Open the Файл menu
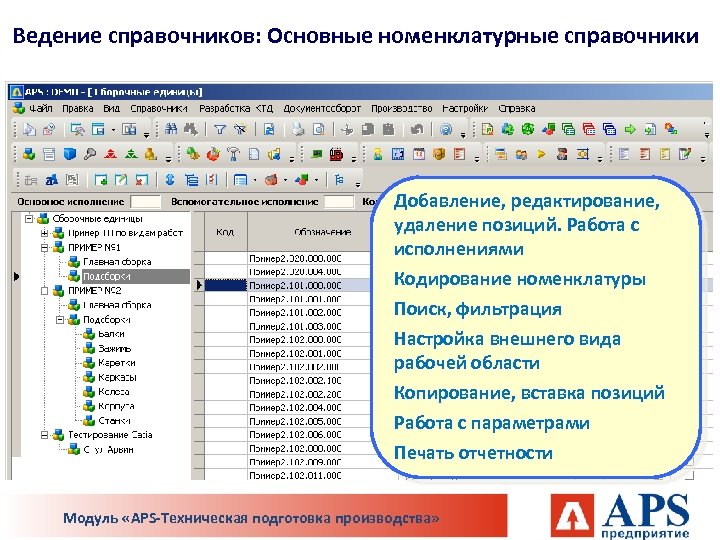 (40, 109)
